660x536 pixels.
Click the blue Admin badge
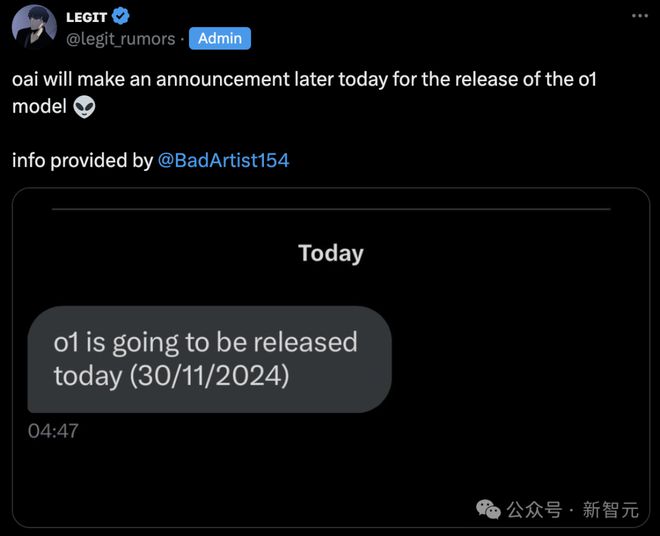(220, 38)
